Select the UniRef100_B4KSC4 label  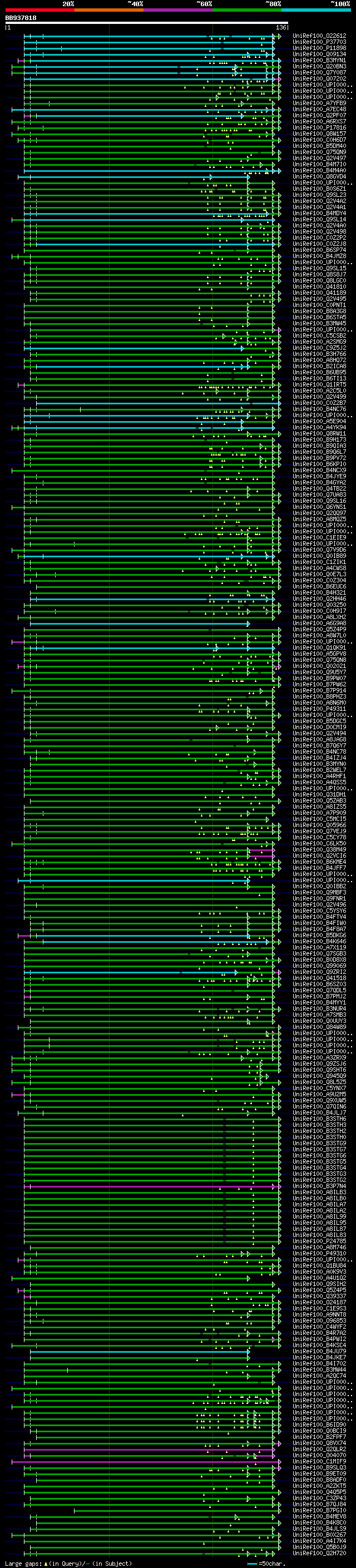pyautogui.click(x=319, y=1346)
